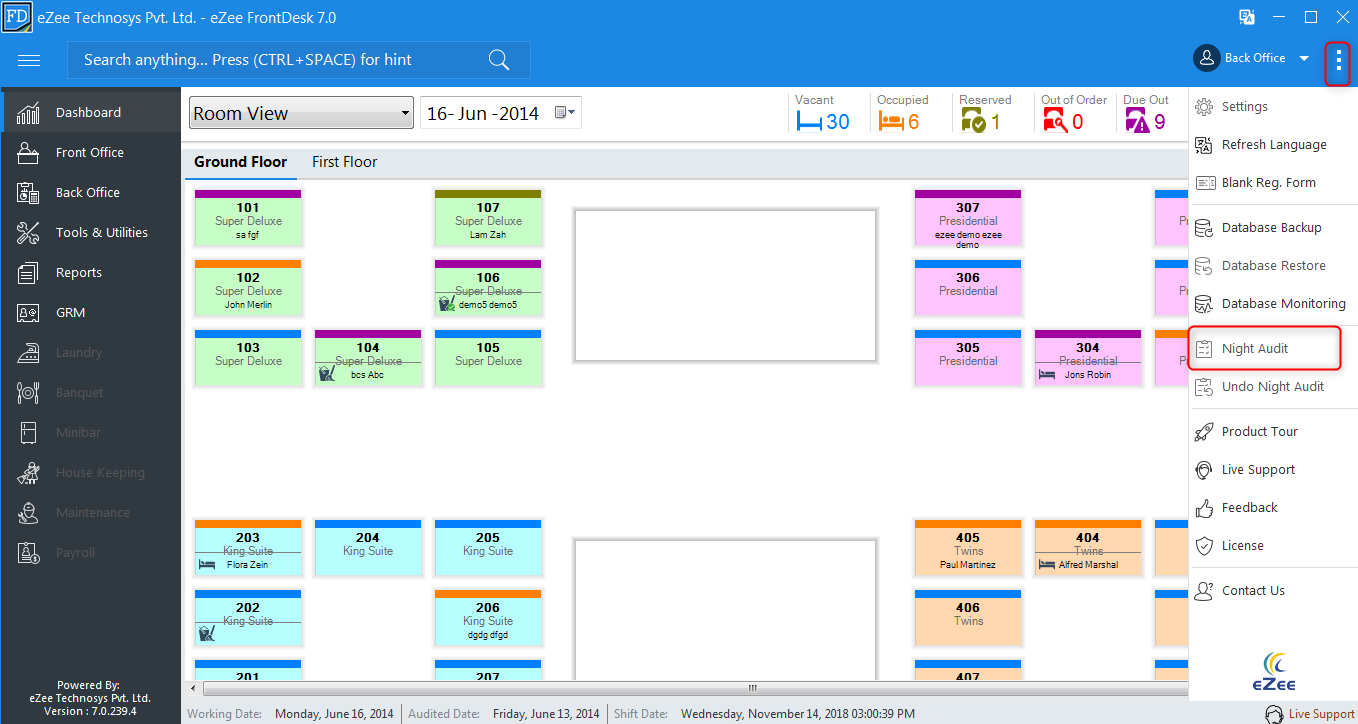The image size is (1358, 724).
Task: Click the Database Backup icon
Action: [1204, 227]
